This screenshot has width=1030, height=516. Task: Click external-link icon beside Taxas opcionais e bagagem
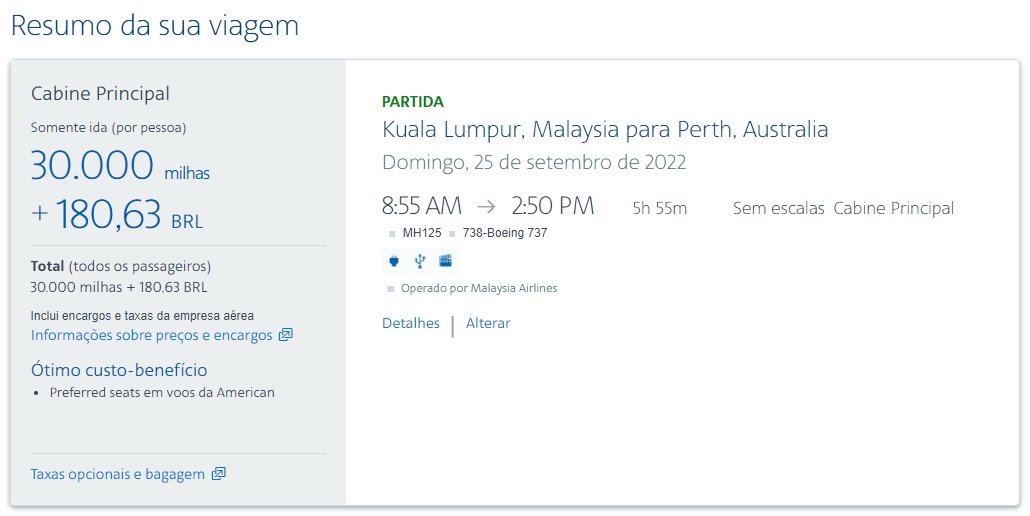[219, 473]
